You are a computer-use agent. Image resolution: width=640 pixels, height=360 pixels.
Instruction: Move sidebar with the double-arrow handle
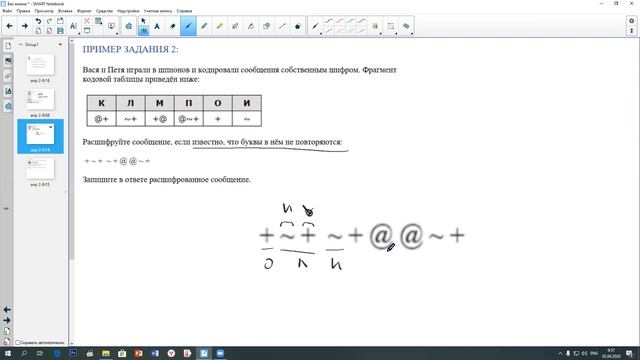[x=6, y=209]
